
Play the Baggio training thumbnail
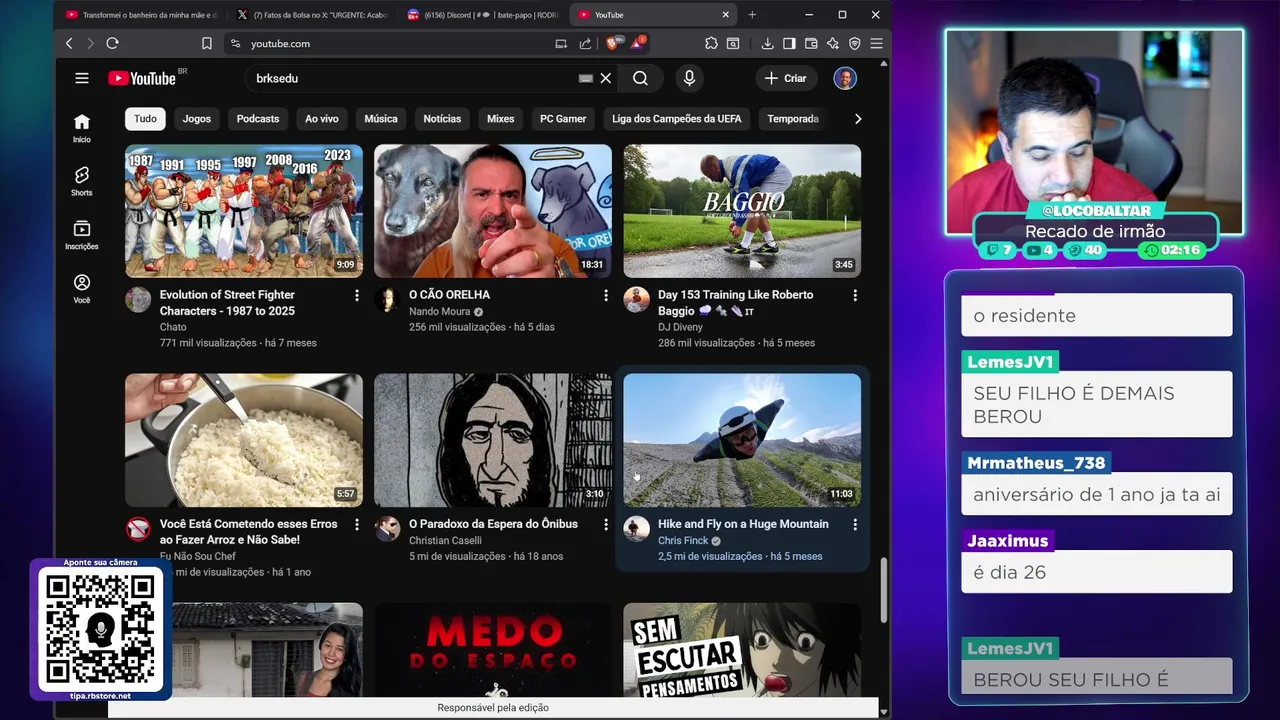click(x=742, y=211)
